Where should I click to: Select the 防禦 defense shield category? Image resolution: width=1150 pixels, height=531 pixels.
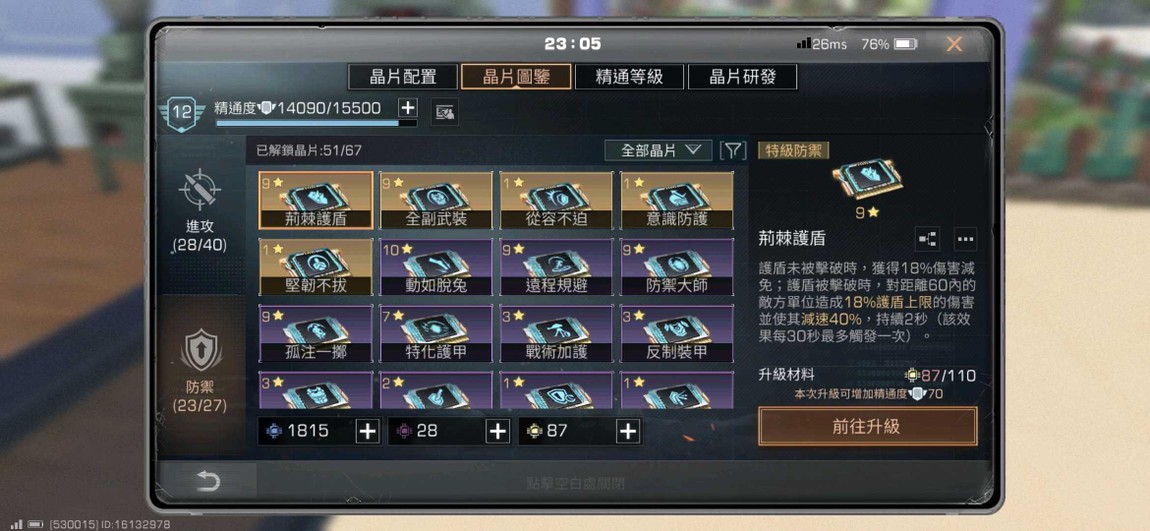(x=200, y=370)
